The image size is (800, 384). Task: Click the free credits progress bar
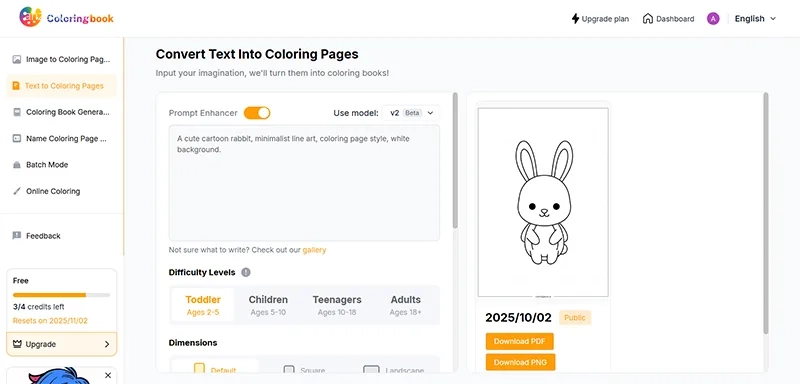click(x=62, y=295)
